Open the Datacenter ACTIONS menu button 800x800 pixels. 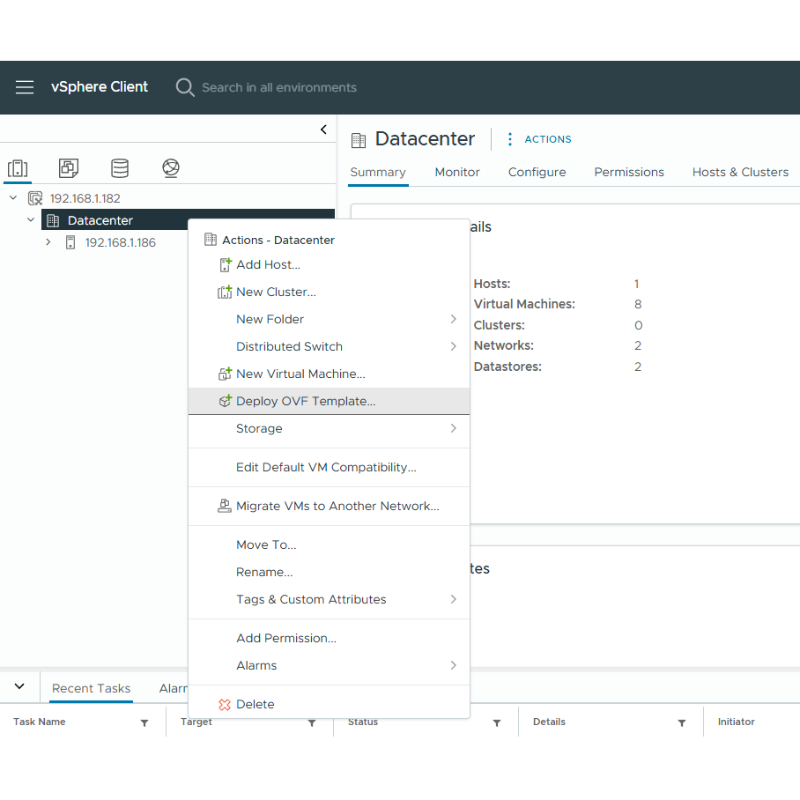click(539, 140)
